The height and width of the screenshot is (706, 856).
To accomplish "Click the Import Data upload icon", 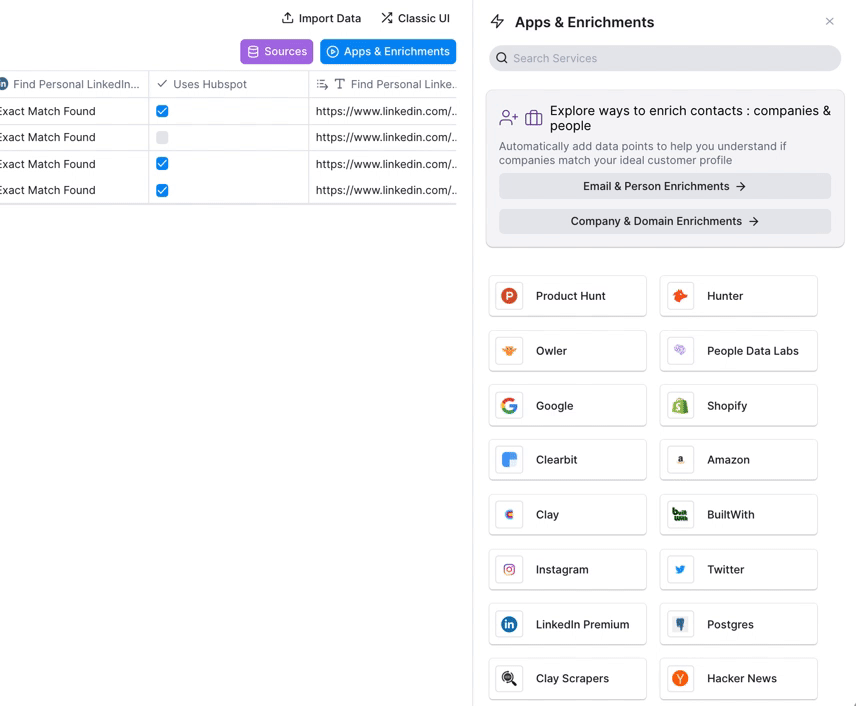I will pyautogui.click(x=287, y=18).
